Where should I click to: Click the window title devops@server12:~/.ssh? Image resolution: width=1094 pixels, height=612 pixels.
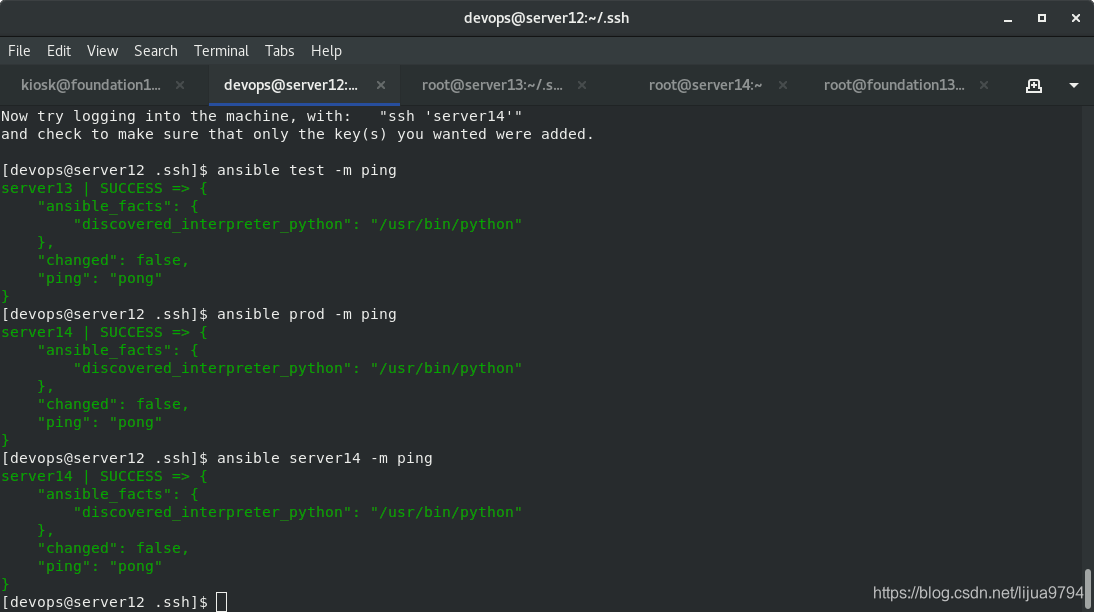pyautogui.click(x=546, y=18)
